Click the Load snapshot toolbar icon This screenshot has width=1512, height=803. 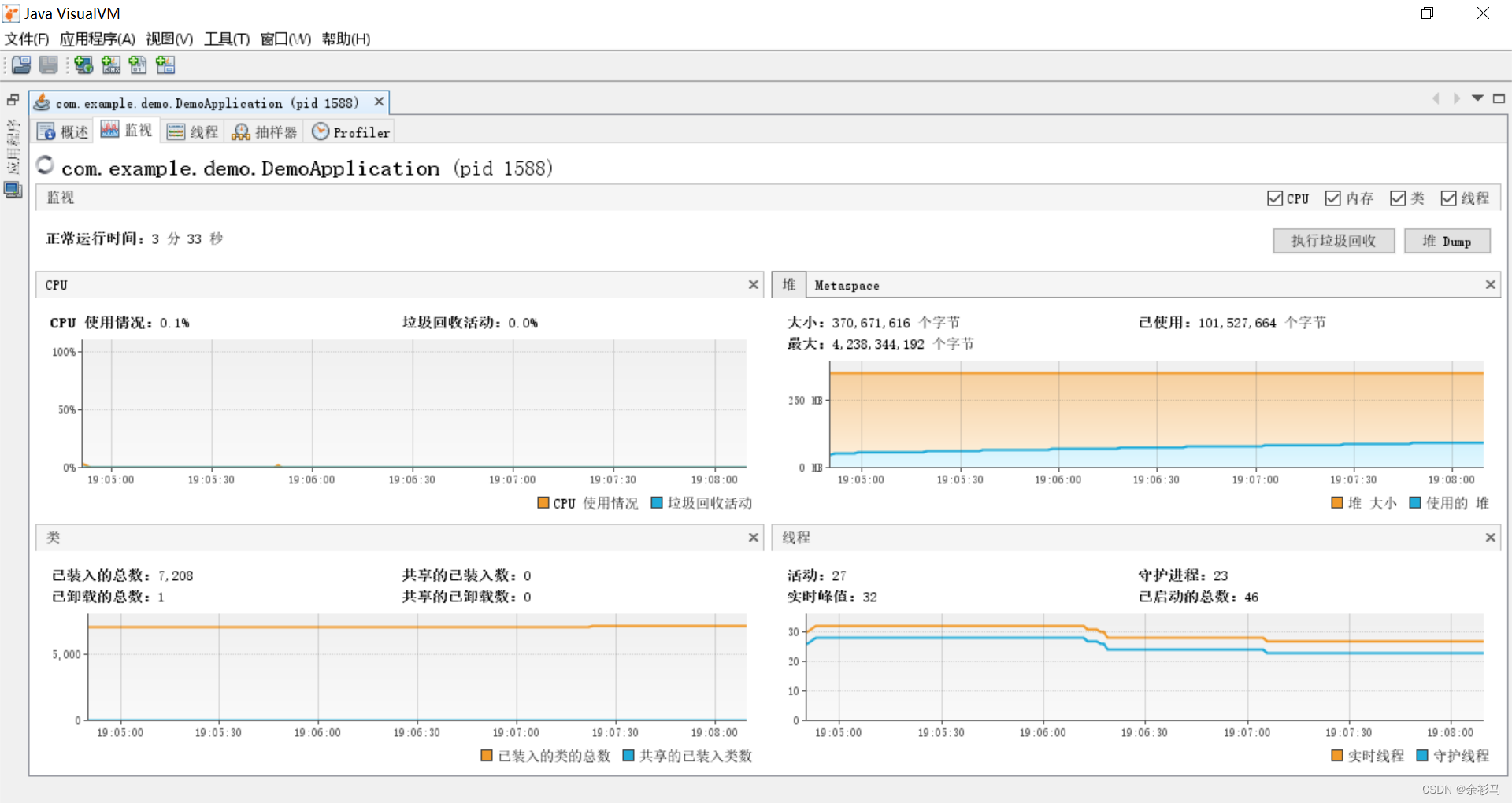(21, 65)
